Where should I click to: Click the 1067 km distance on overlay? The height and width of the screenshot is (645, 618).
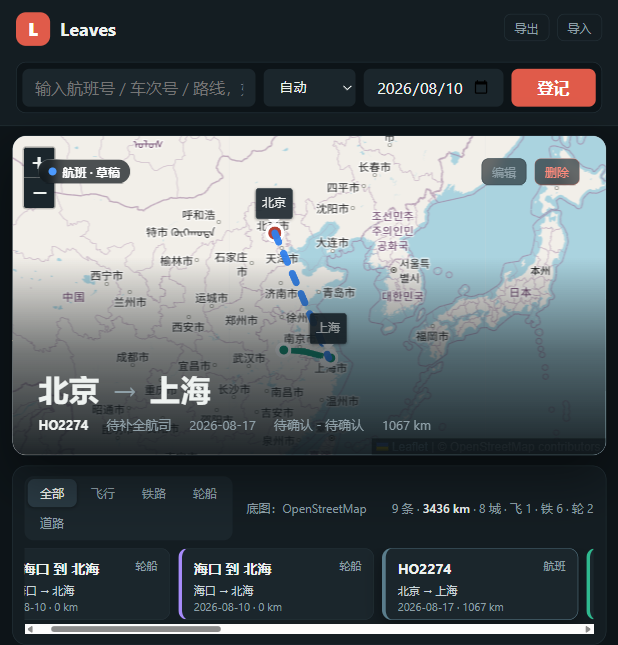click(407, 425)
